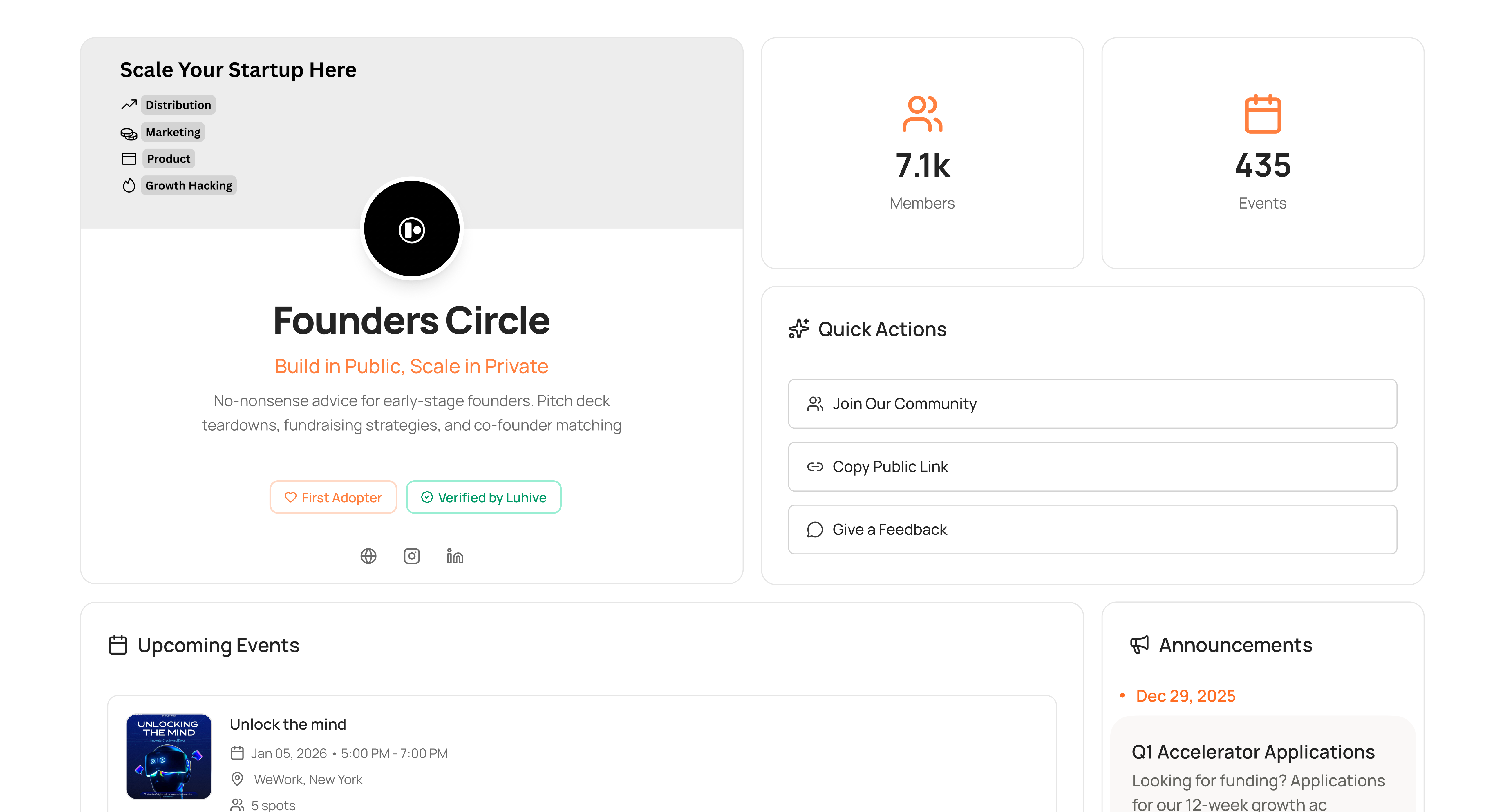This screenshot has height=812, width=1504.
Task: Click the Founders Circle logo avatar
Action: point(412,229)
